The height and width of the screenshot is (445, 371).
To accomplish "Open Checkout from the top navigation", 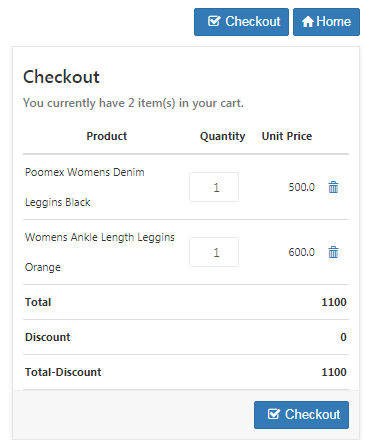I will [x=241, y=22].
